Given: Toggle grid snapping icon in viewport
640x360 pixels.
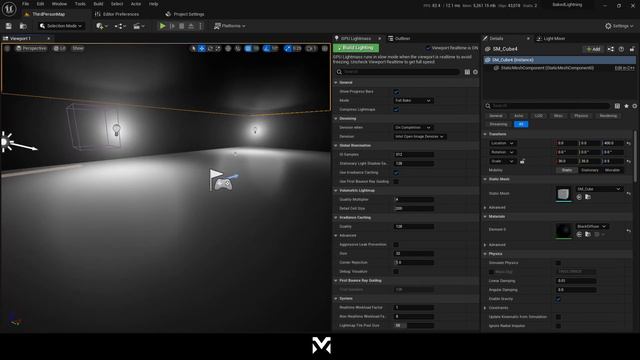Looking at the screenshot, I should point(248,48).
